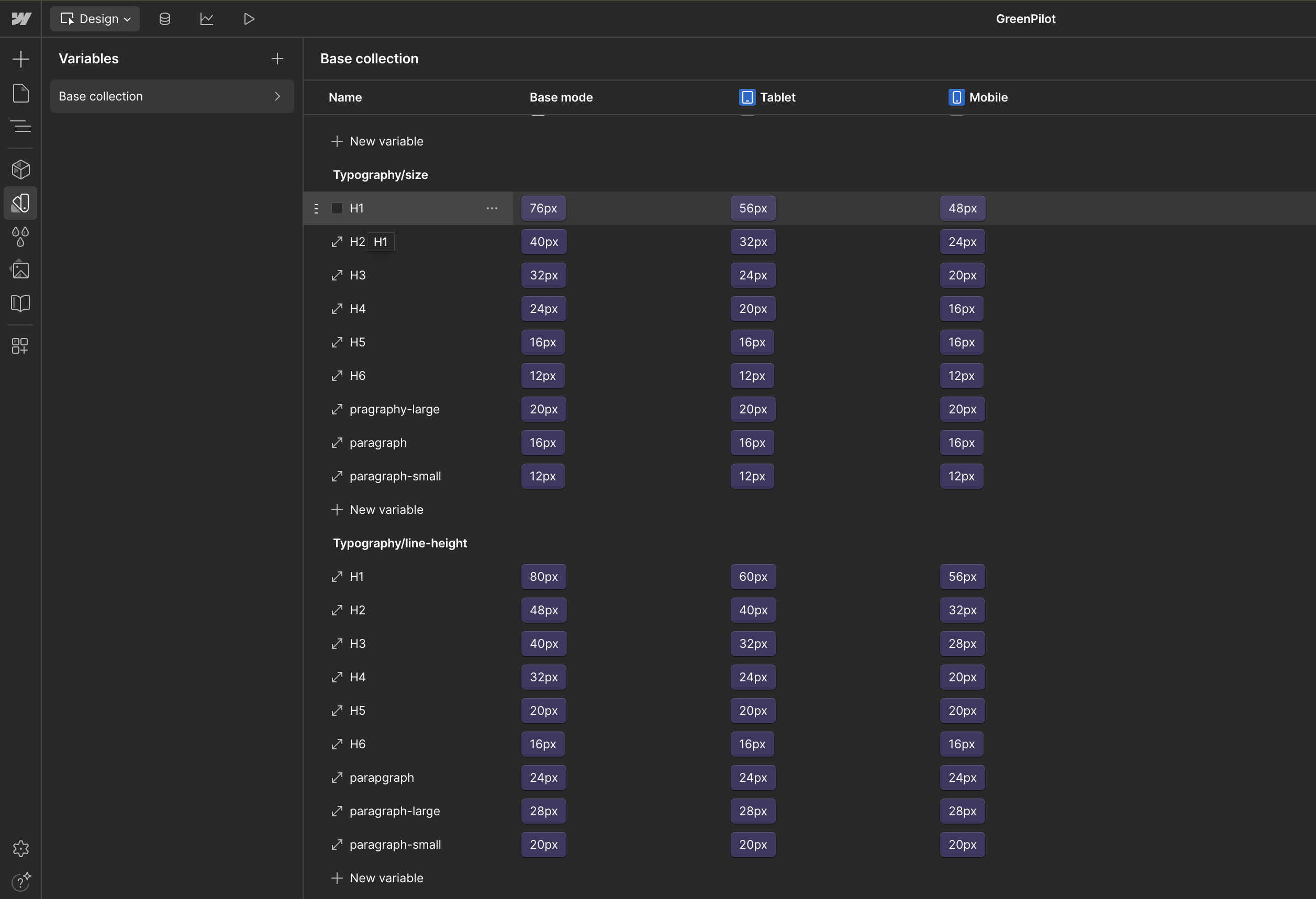Open the Components cube icon
This screenshot has height=899, width=1316.
click(x=21, y=169)
